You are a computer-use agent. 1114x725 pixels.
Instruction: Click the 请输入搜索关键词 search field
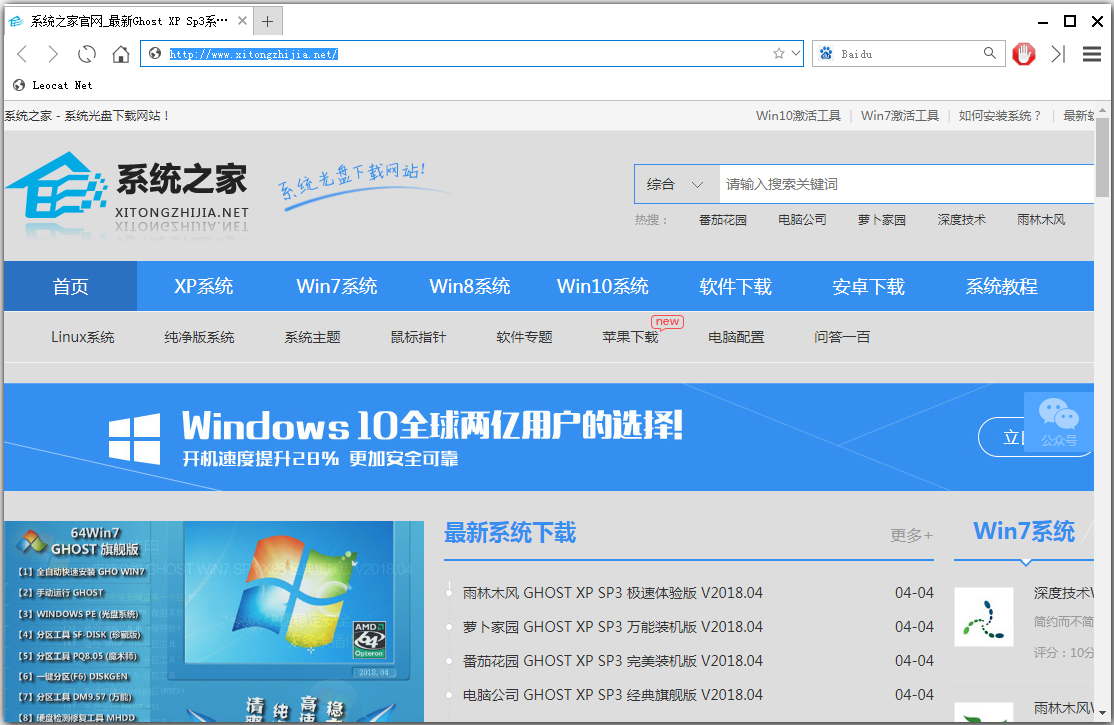coord(907,185)
